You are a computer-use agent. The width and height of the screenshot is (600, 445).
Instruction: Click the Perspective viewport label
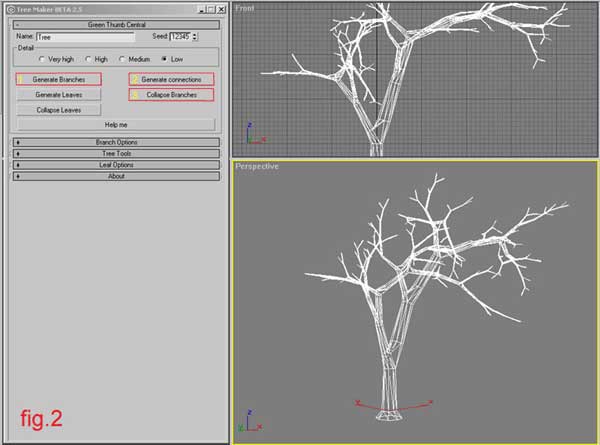[x=256, y=166]
